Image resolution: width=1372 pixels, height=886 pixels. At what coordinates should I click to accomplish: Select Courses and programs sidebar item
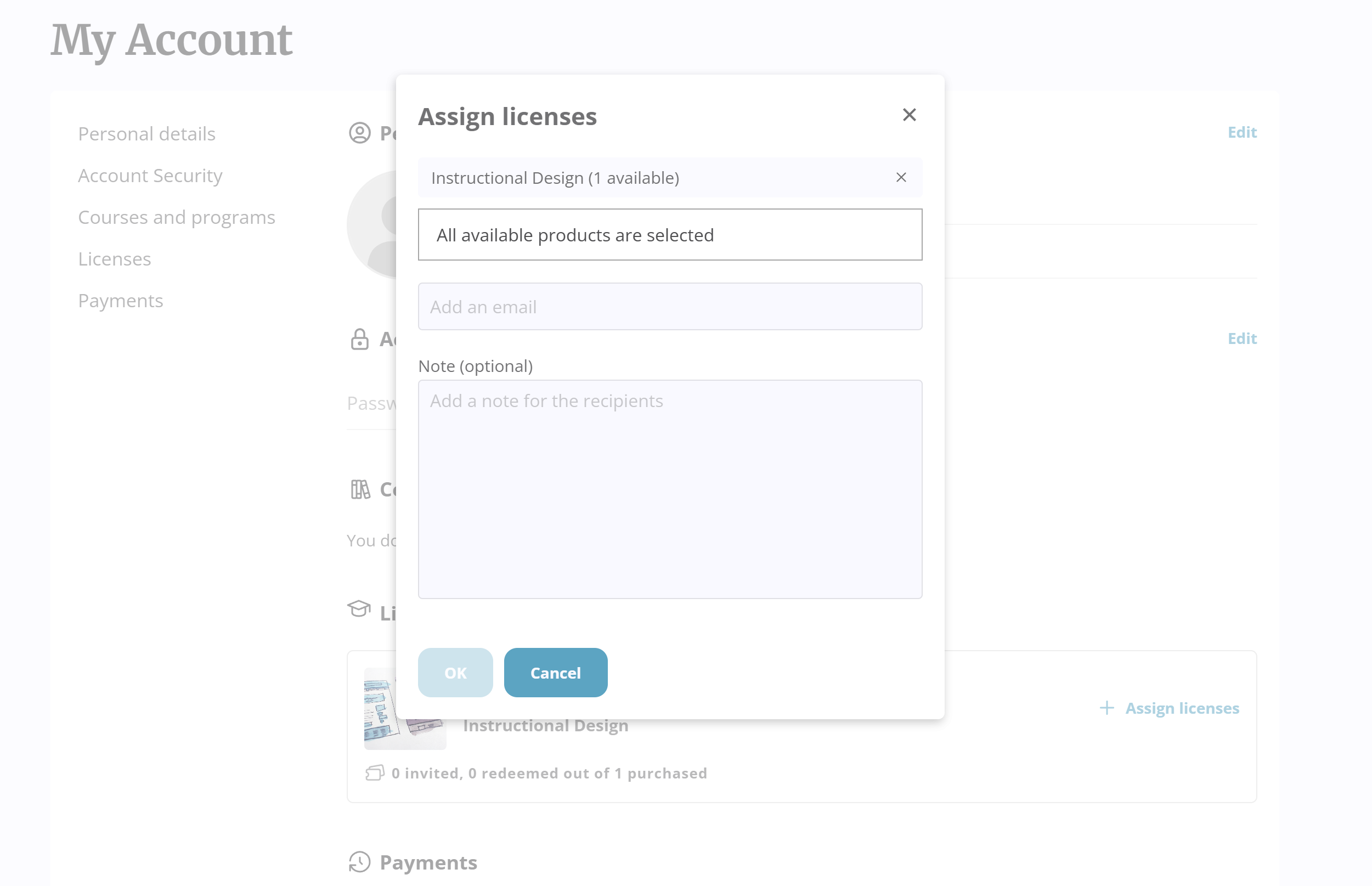tap(177, 217)
